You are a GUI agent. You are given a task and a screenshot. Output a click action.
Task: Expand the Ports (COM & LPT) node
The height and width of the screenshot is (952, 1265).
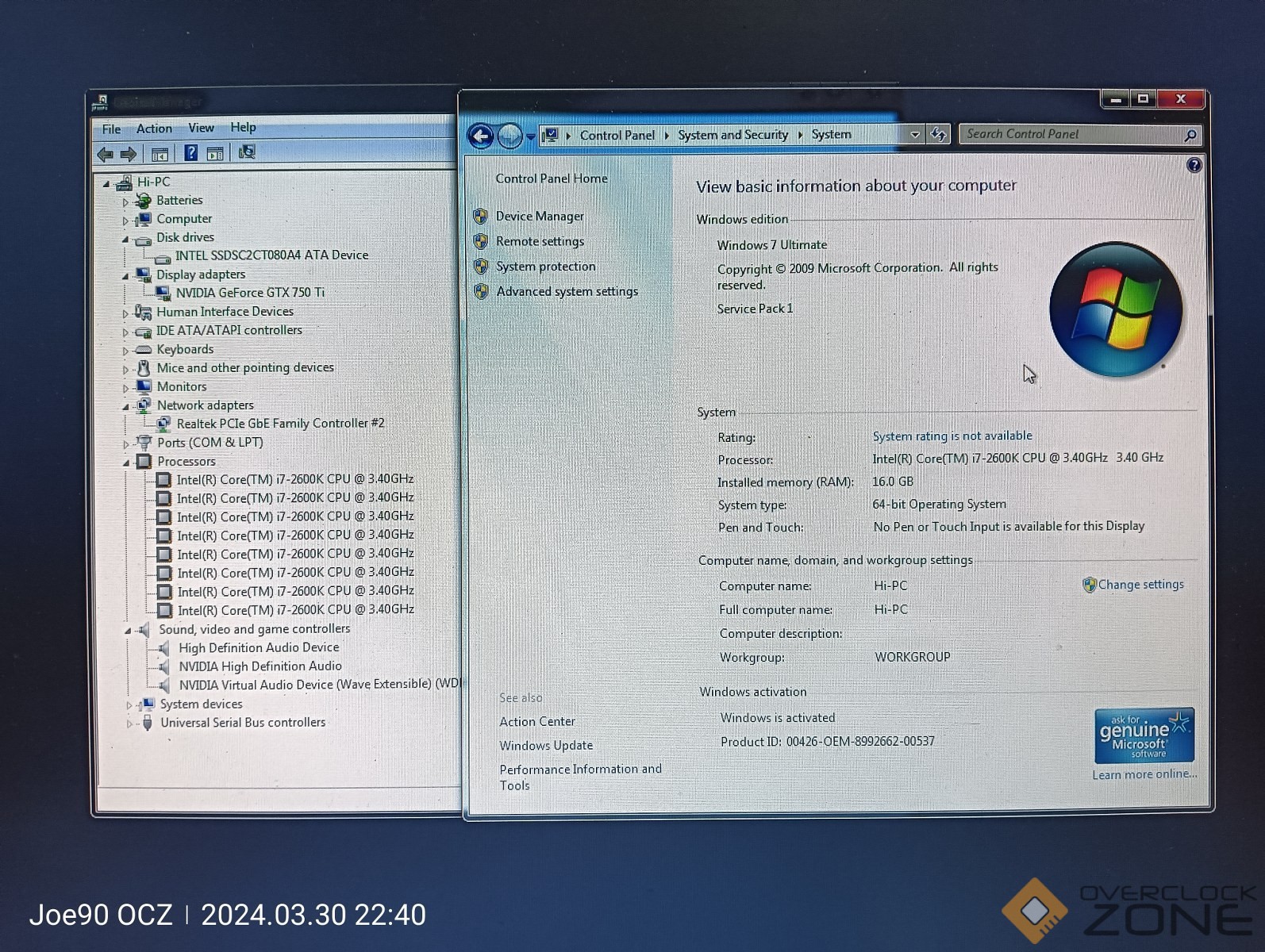(126, 444)
